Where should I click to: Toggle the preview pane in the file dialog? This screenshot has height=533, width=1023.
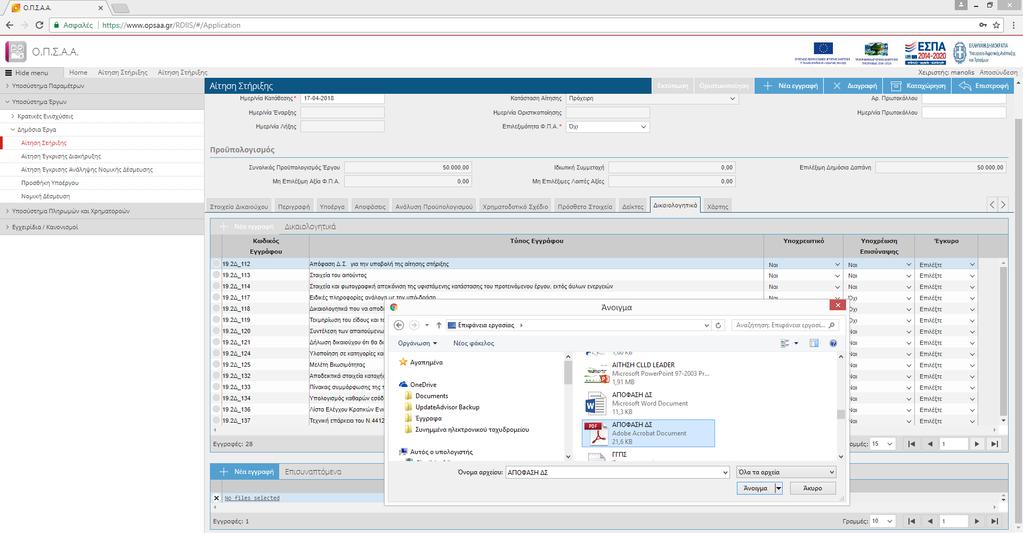814,343
